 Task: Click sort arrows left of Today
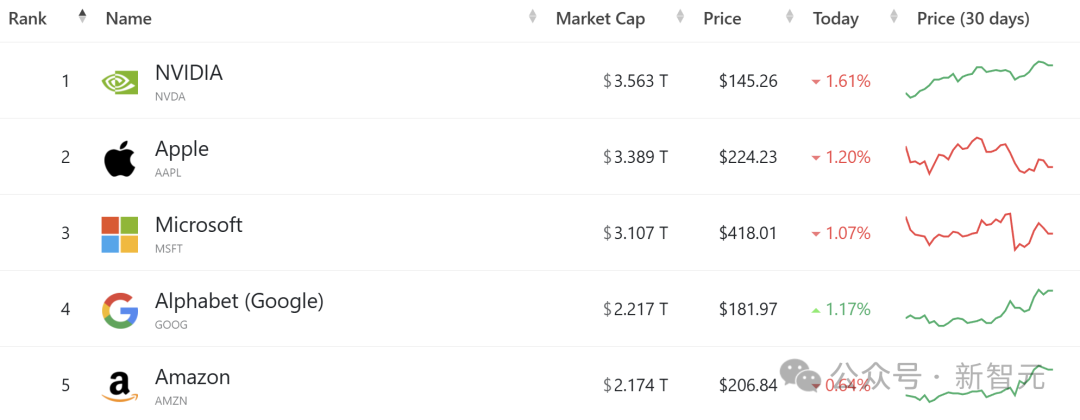tap(790, 17)
